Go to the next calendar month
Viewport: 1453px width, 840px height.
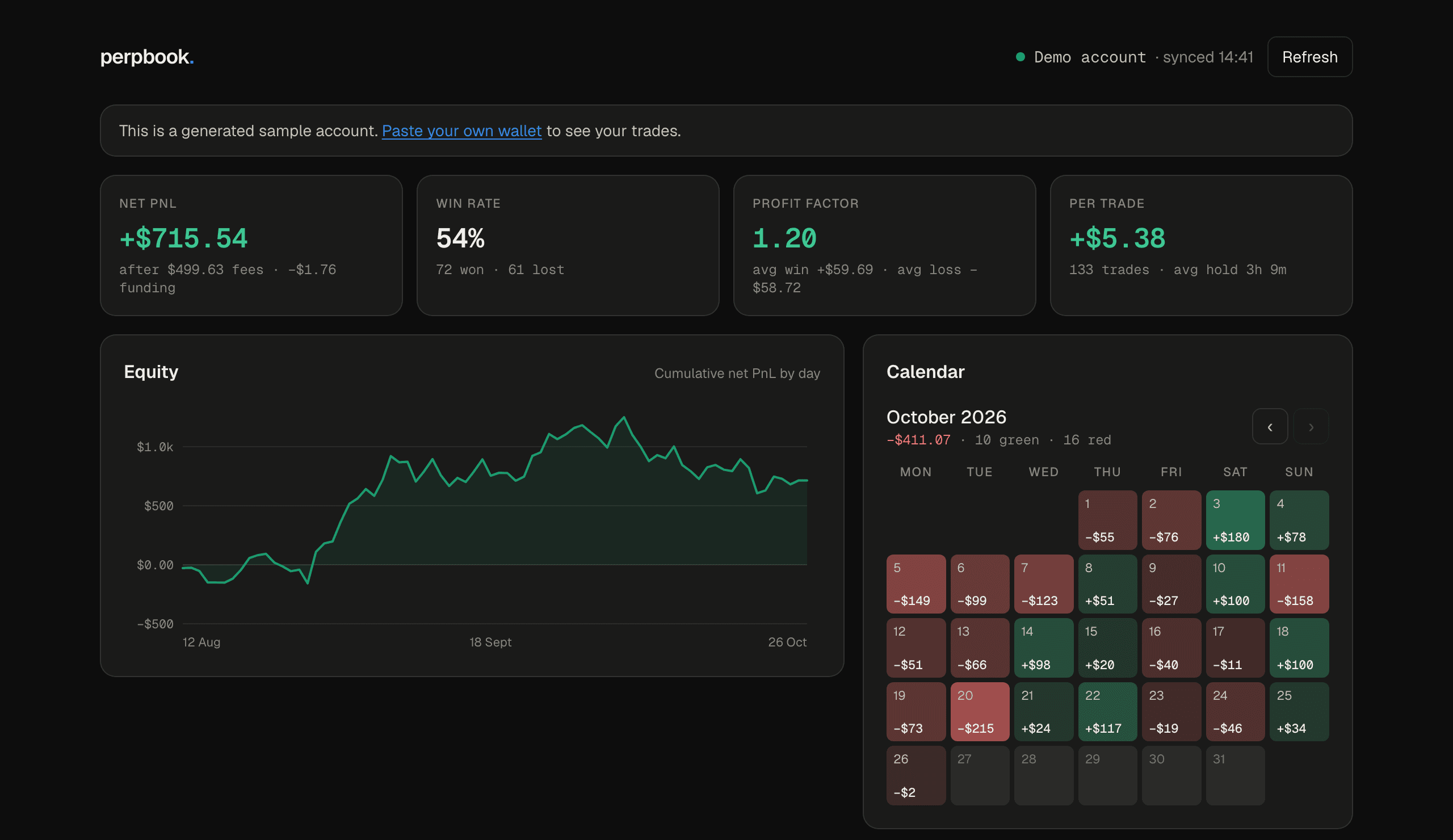click(1311, 427)
